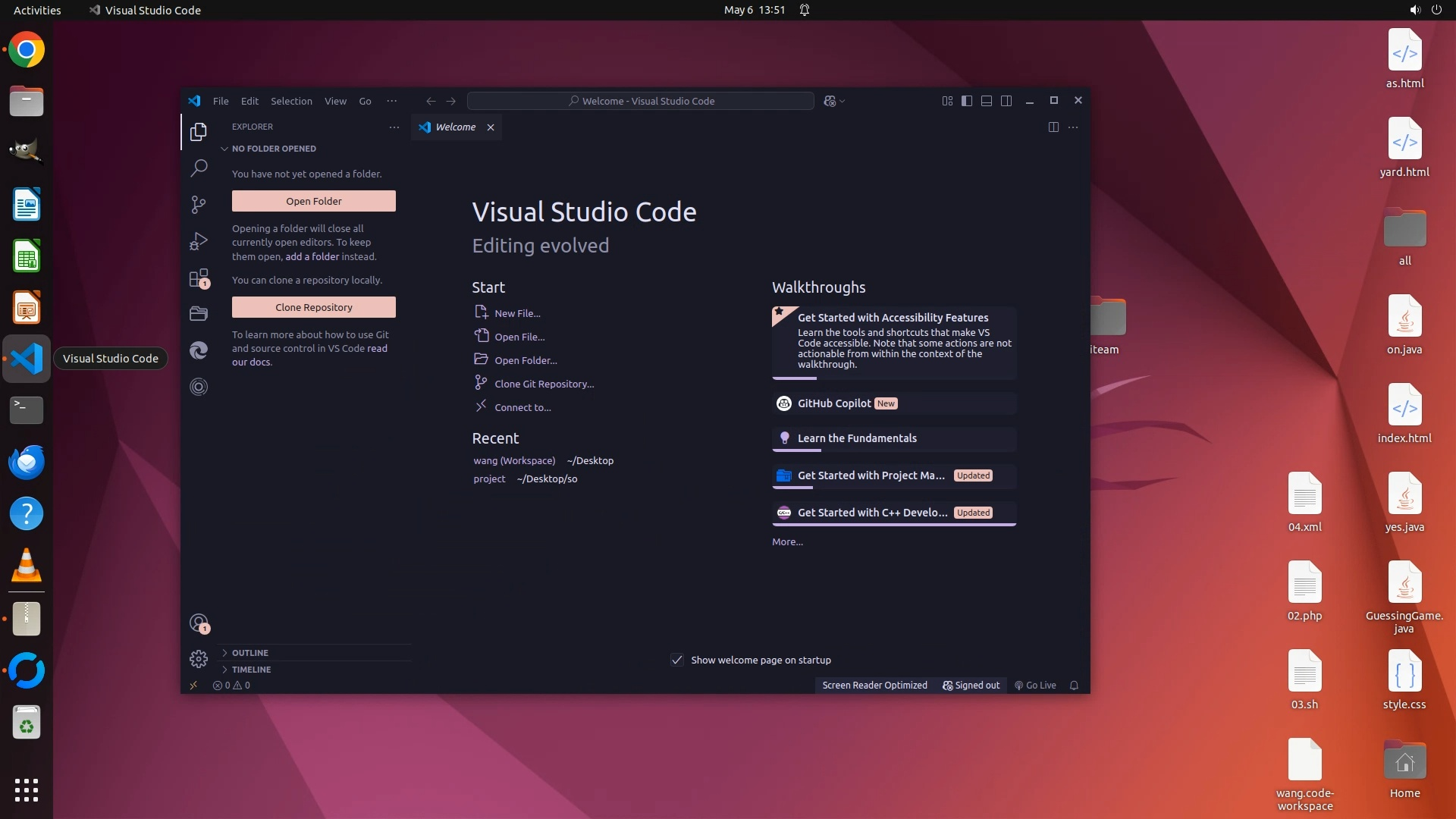Open the Run and Debug view
1456x819 pixels.
tap(199, 241)
